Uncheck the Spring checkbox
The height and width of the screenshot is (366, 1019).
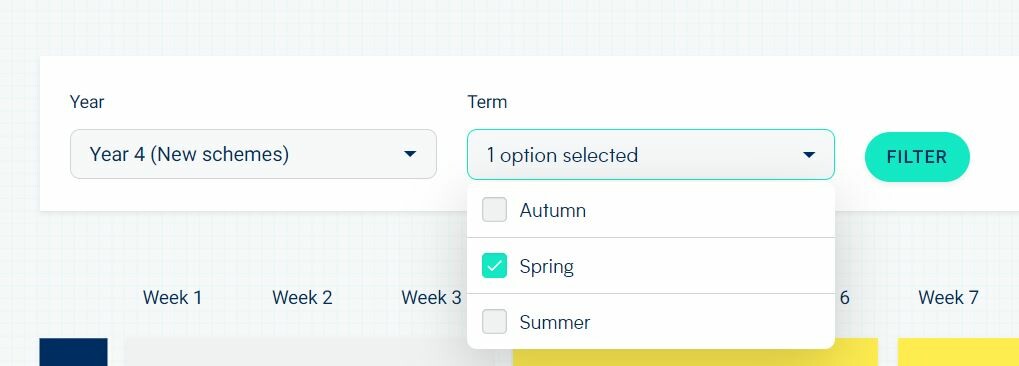click(494, 266)
